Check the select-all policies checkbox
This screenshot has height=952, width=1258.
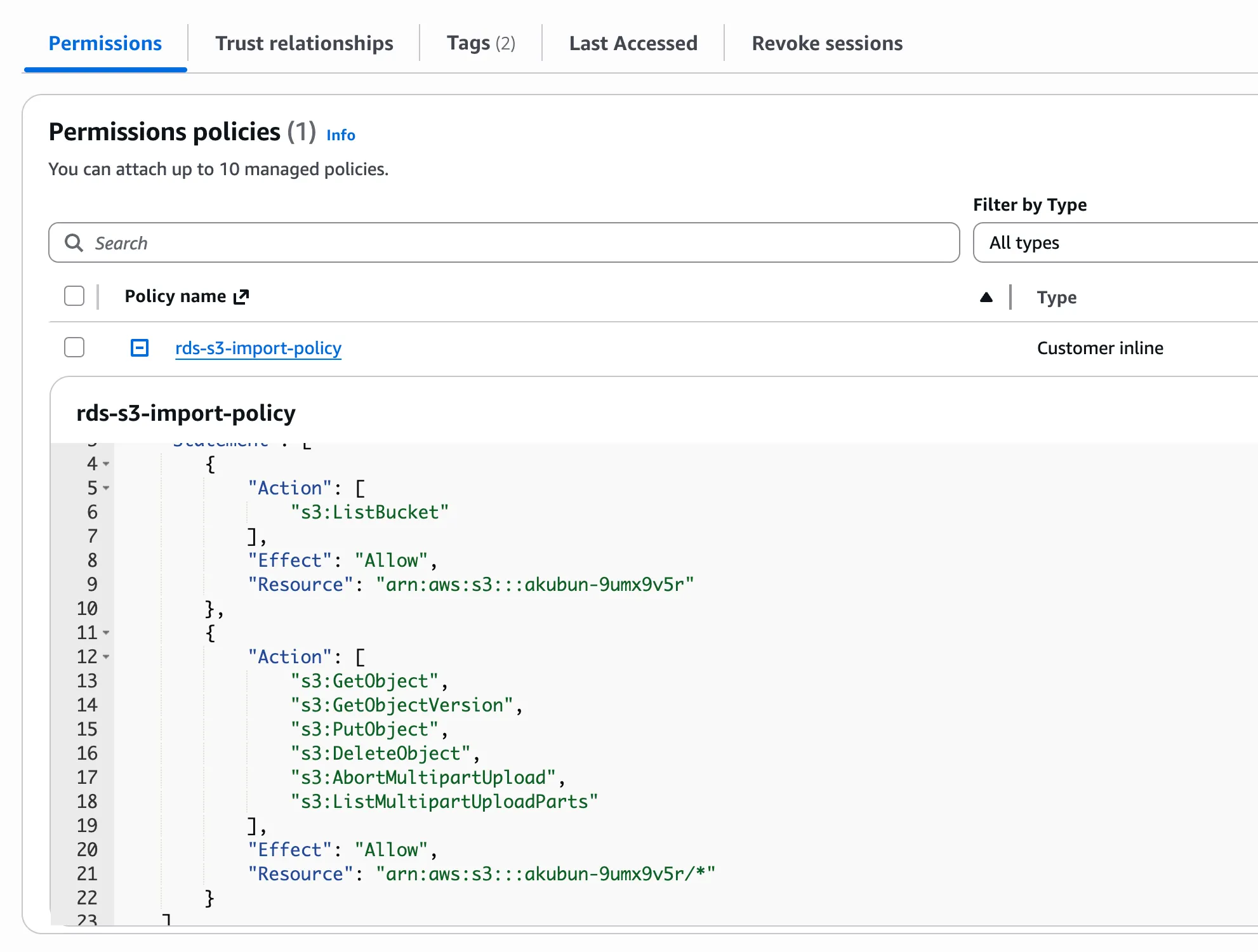pos(74,296)
